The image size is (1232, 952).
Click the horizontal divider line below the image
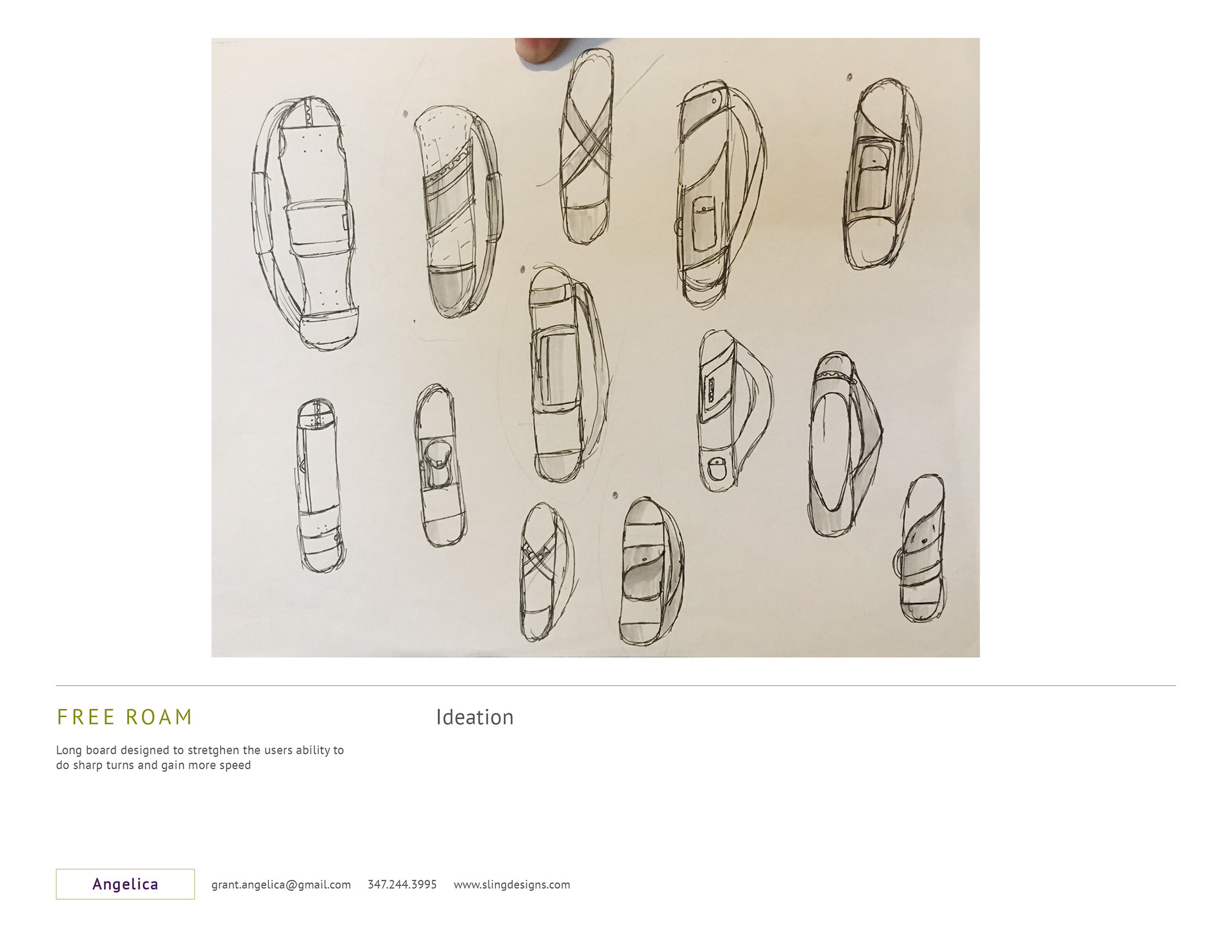[615, 685]
